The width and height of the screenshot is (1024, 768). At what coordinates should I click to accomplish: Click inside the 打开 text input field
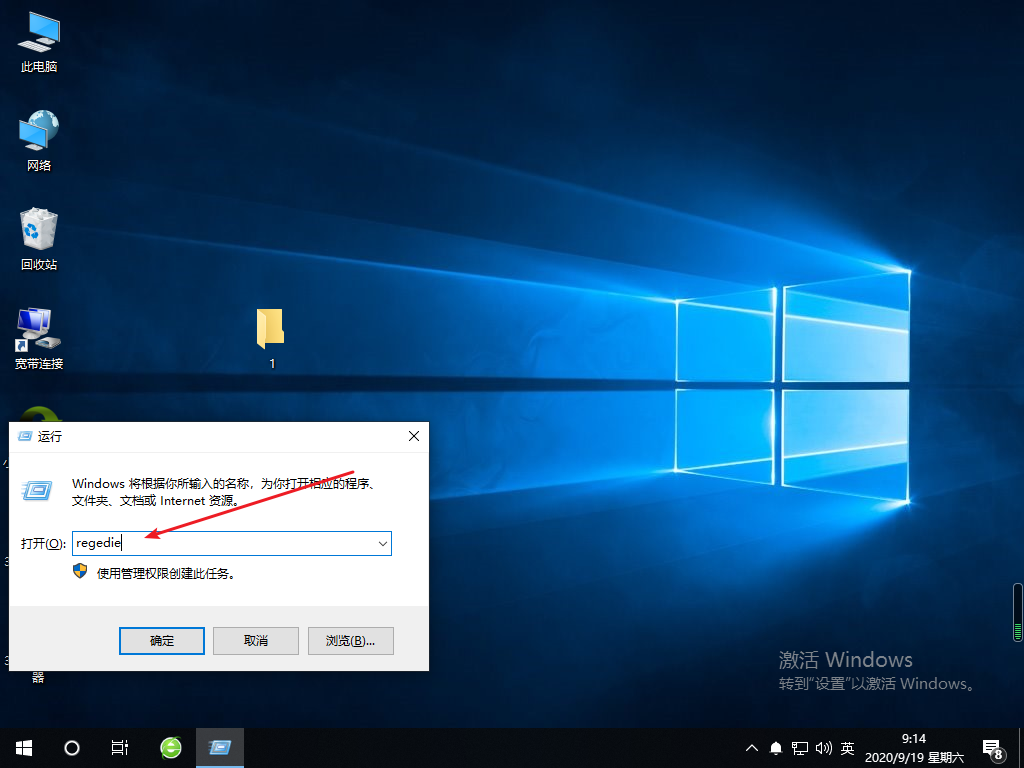coord(200,543)
